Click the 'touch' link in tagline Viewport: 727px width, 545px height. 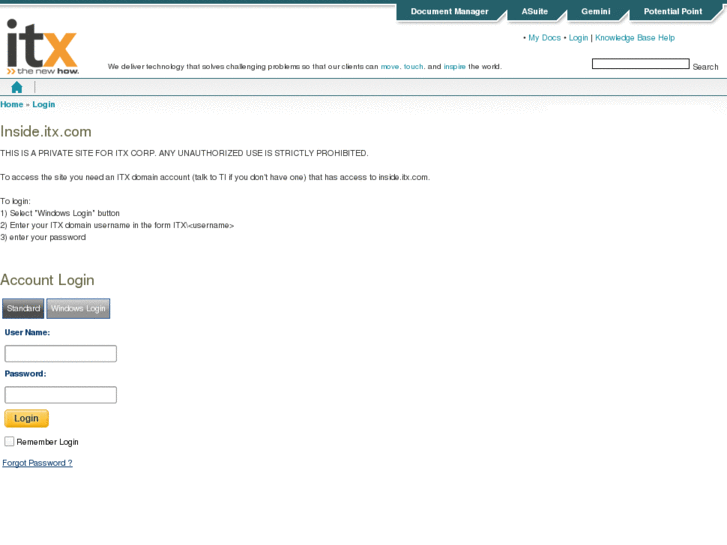point(413,67)
